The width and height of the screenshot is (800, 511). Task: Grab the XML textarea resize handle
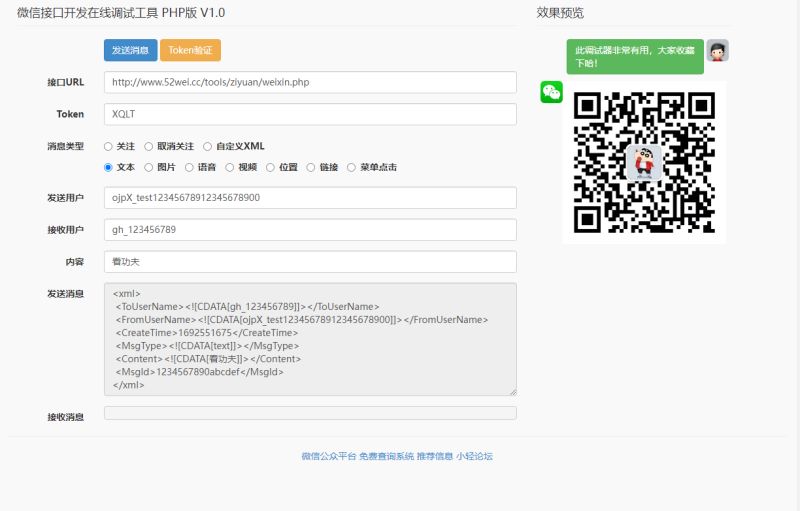513,392
